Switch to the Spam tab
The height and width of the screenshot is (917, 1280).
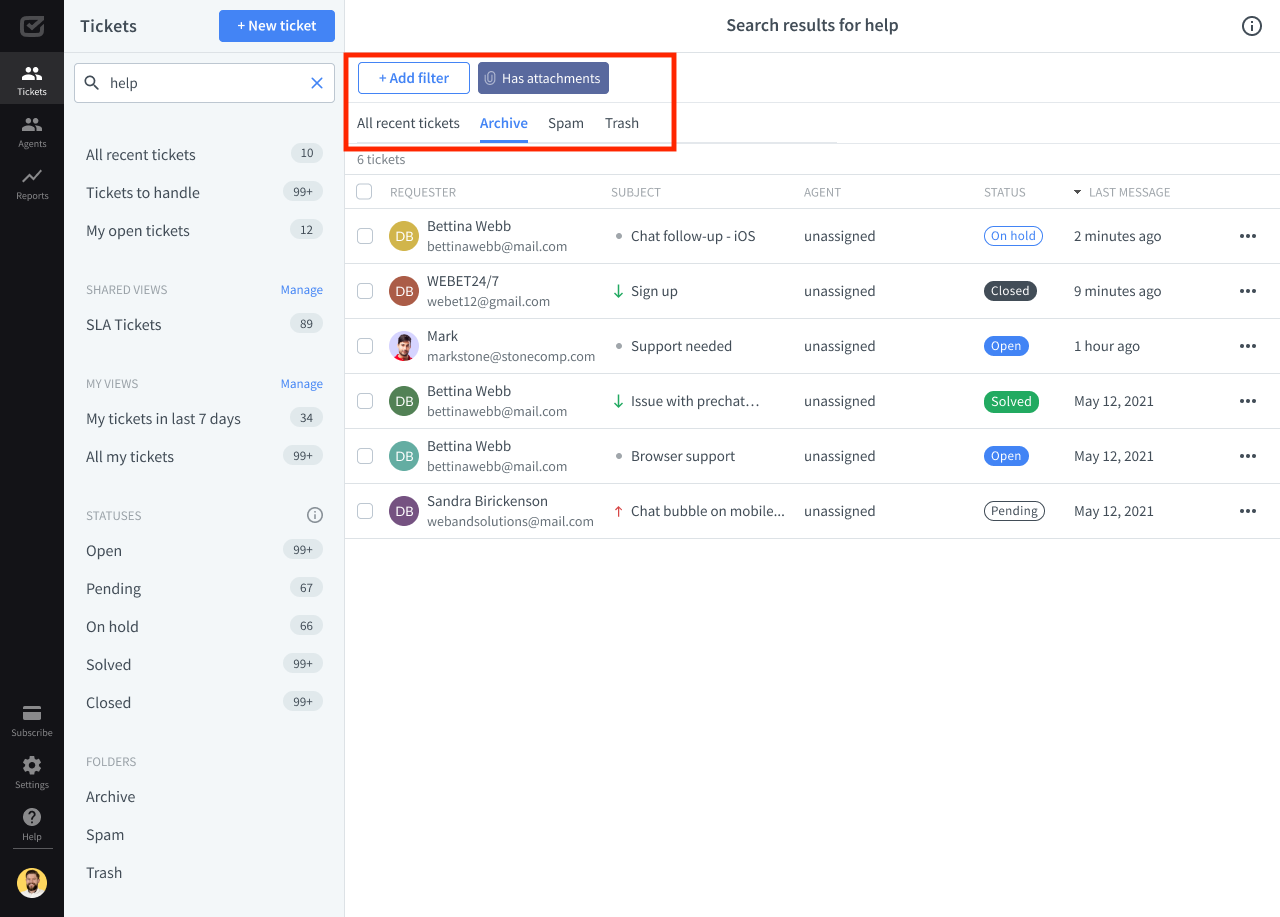(566, 123)
